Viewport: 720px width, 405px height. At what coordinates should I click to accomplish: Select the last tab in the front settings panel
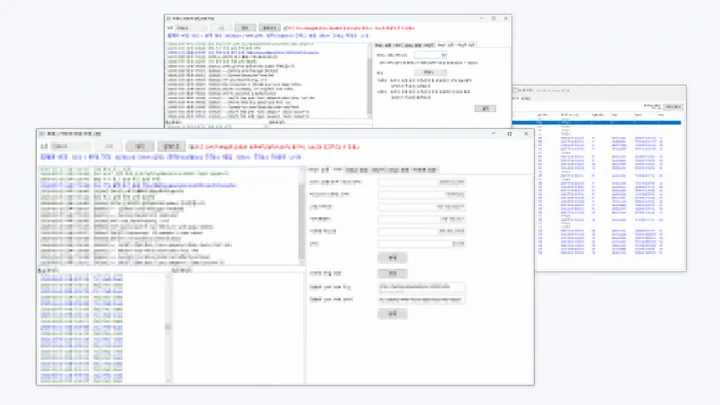coord(423,170)
